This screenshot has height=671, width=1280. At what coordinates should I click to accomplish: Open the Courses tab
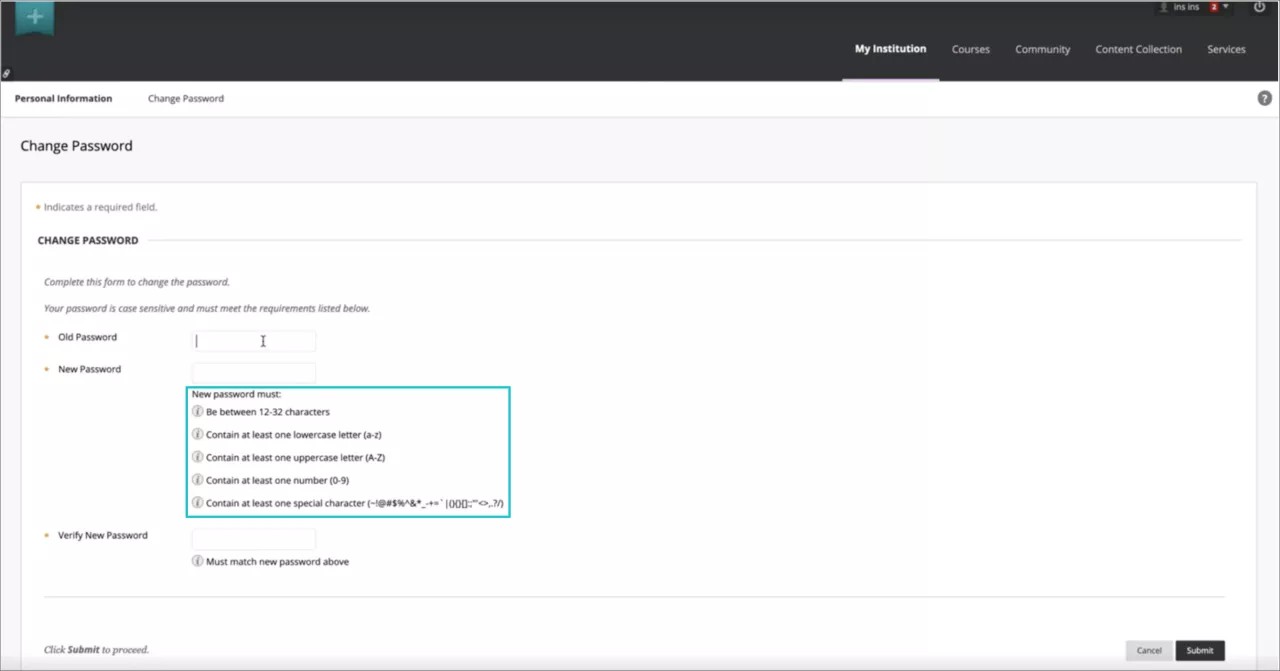970,49
